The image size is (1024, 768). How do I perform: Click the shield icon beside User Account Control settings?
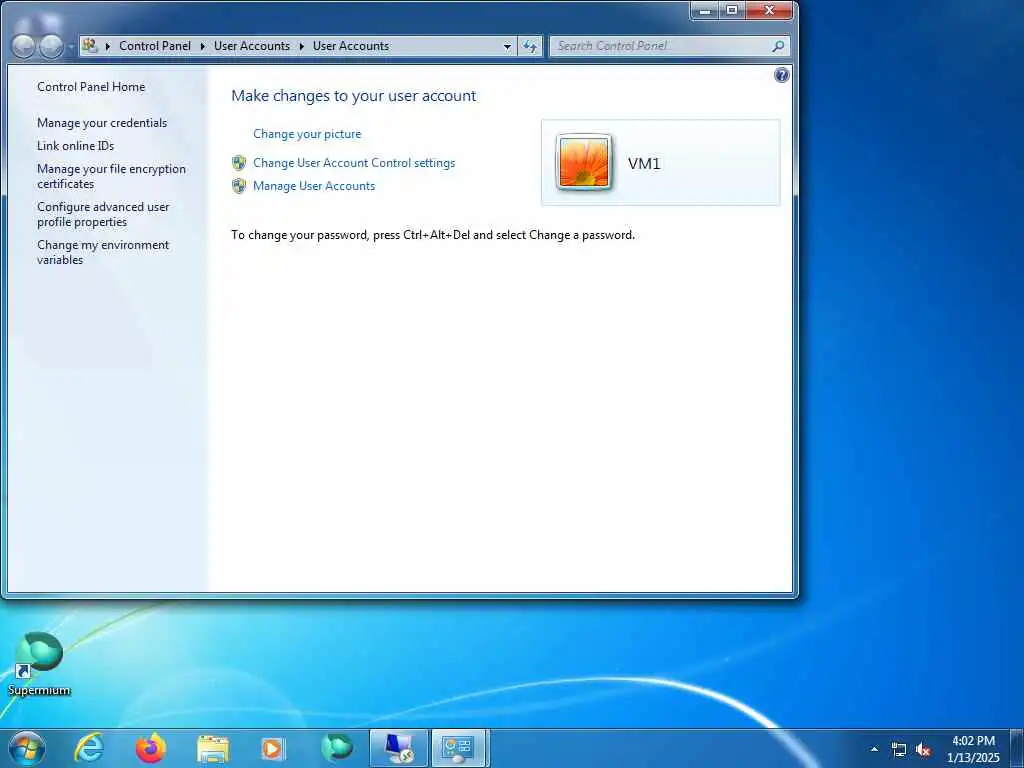click(x=239, y=163)
